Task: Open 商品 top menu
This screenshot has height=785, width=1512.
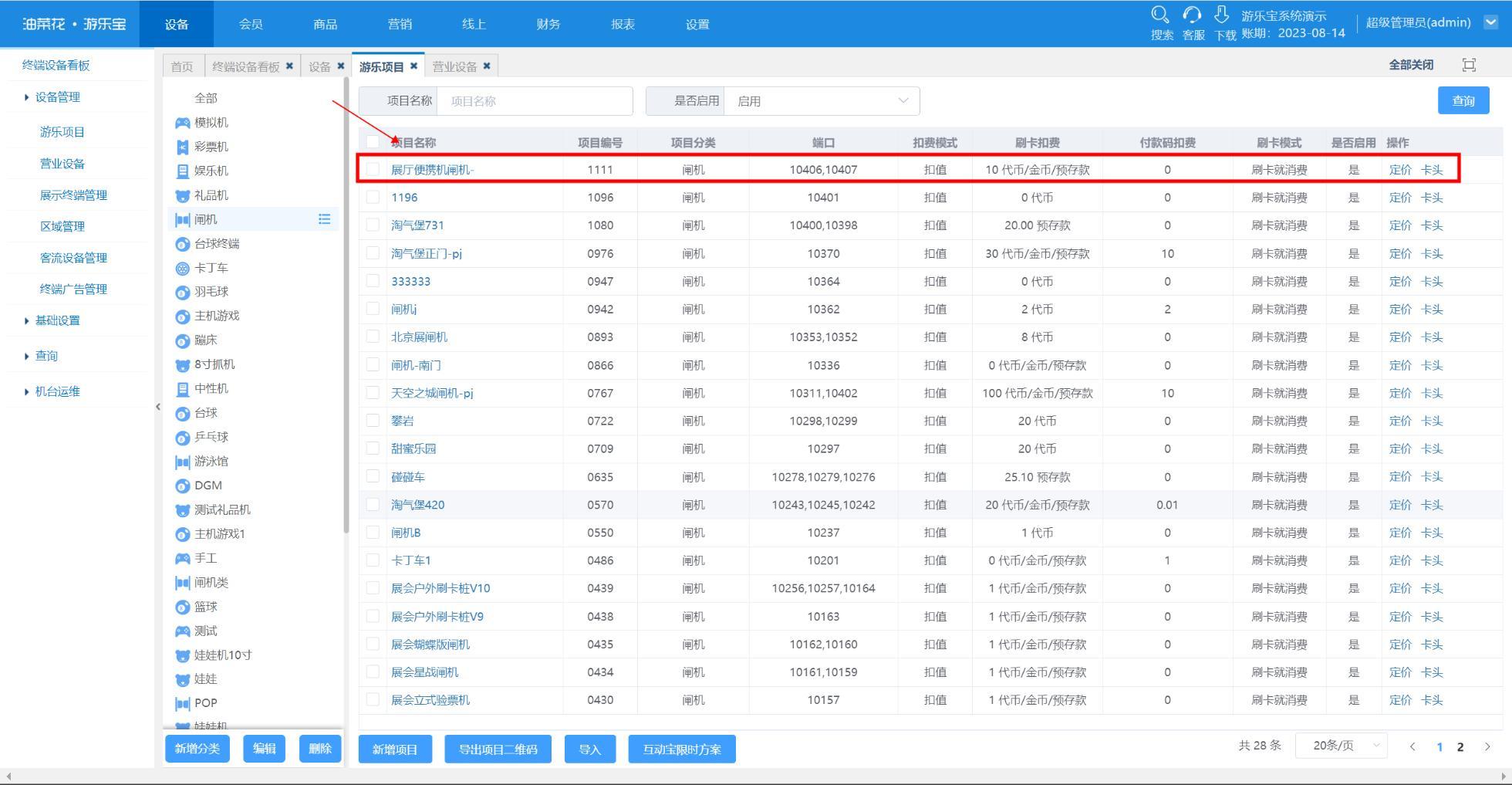Action: pos(326,24)
